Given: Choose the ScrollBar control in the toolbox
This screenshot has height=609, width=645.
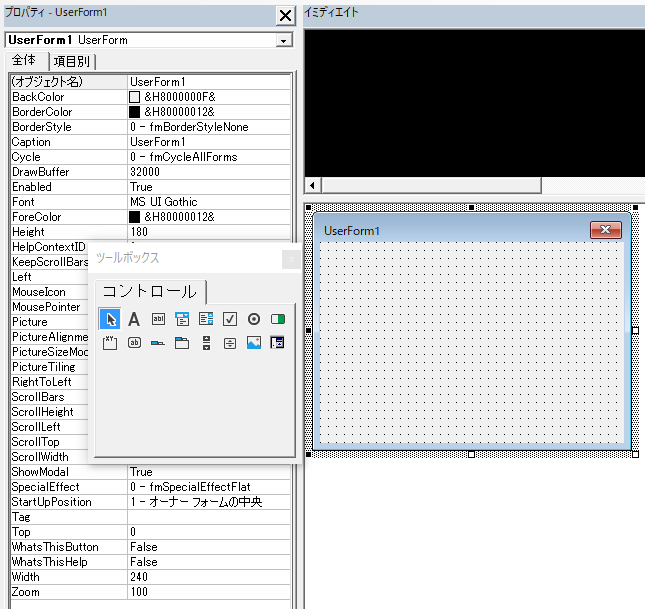Looking at the screenshot, I should click(206, 343).
